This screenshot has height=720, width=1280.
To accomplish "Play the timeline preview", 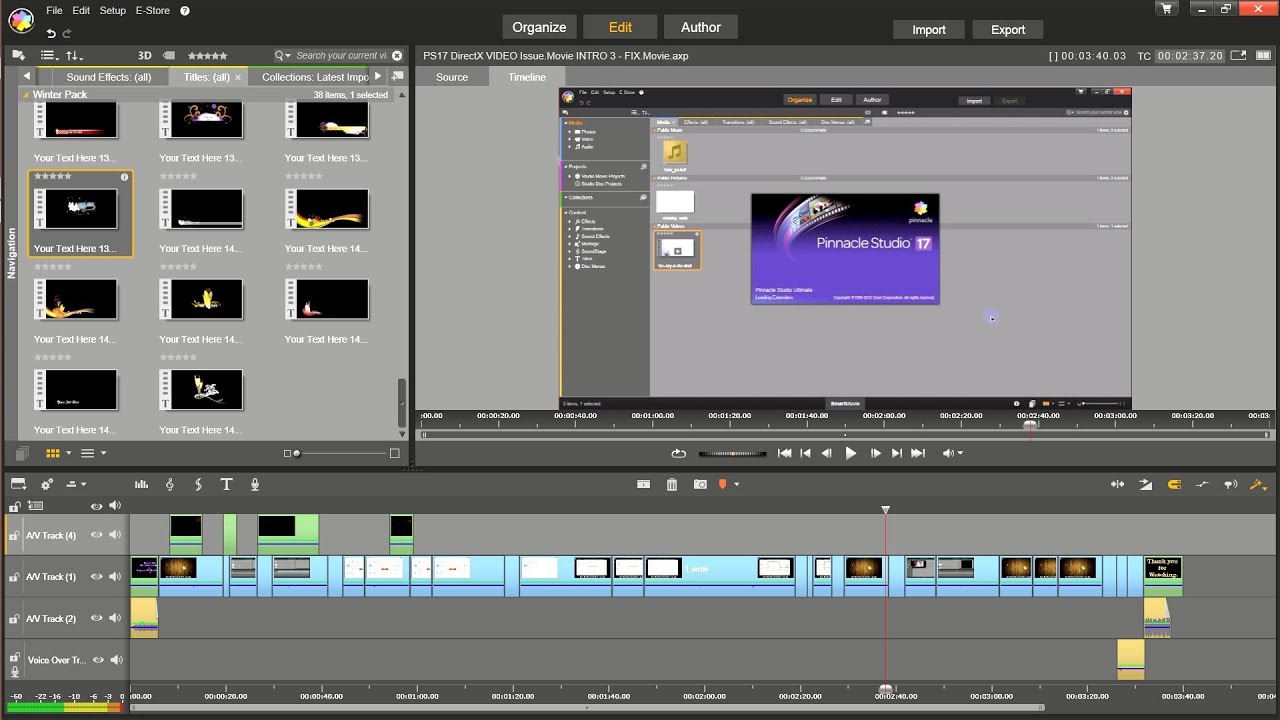I will pos(851,453).
